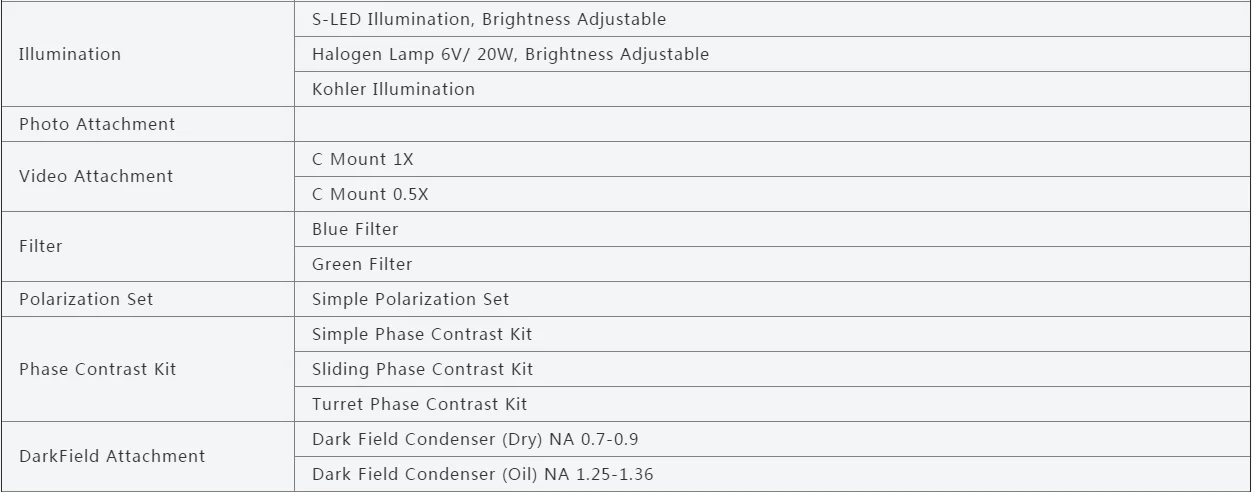Select the C Mount 1X cell
This screenshot has height=492, width=1252.
tap(362, 159)
